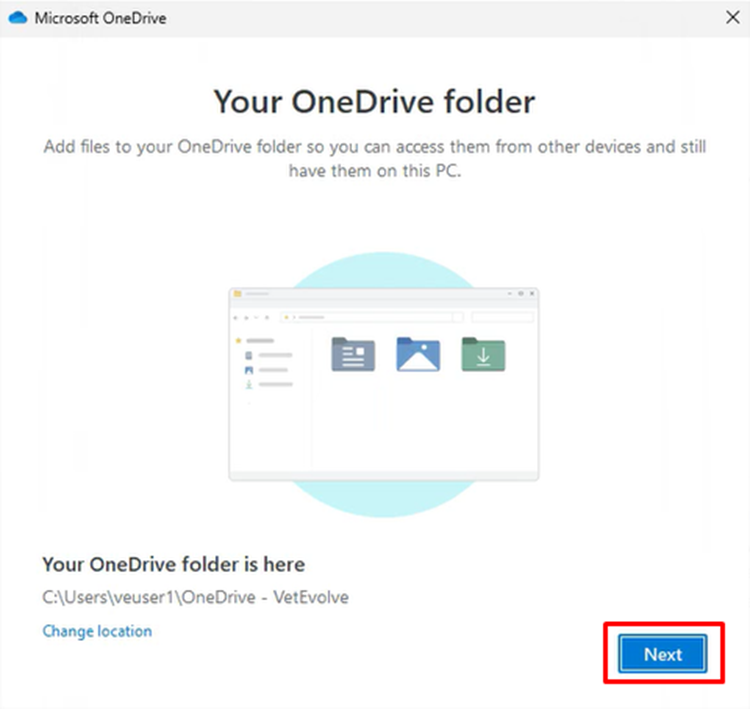Screen dimensions: 750x709
Task: Click the Next button
Action: pos(662,654)
